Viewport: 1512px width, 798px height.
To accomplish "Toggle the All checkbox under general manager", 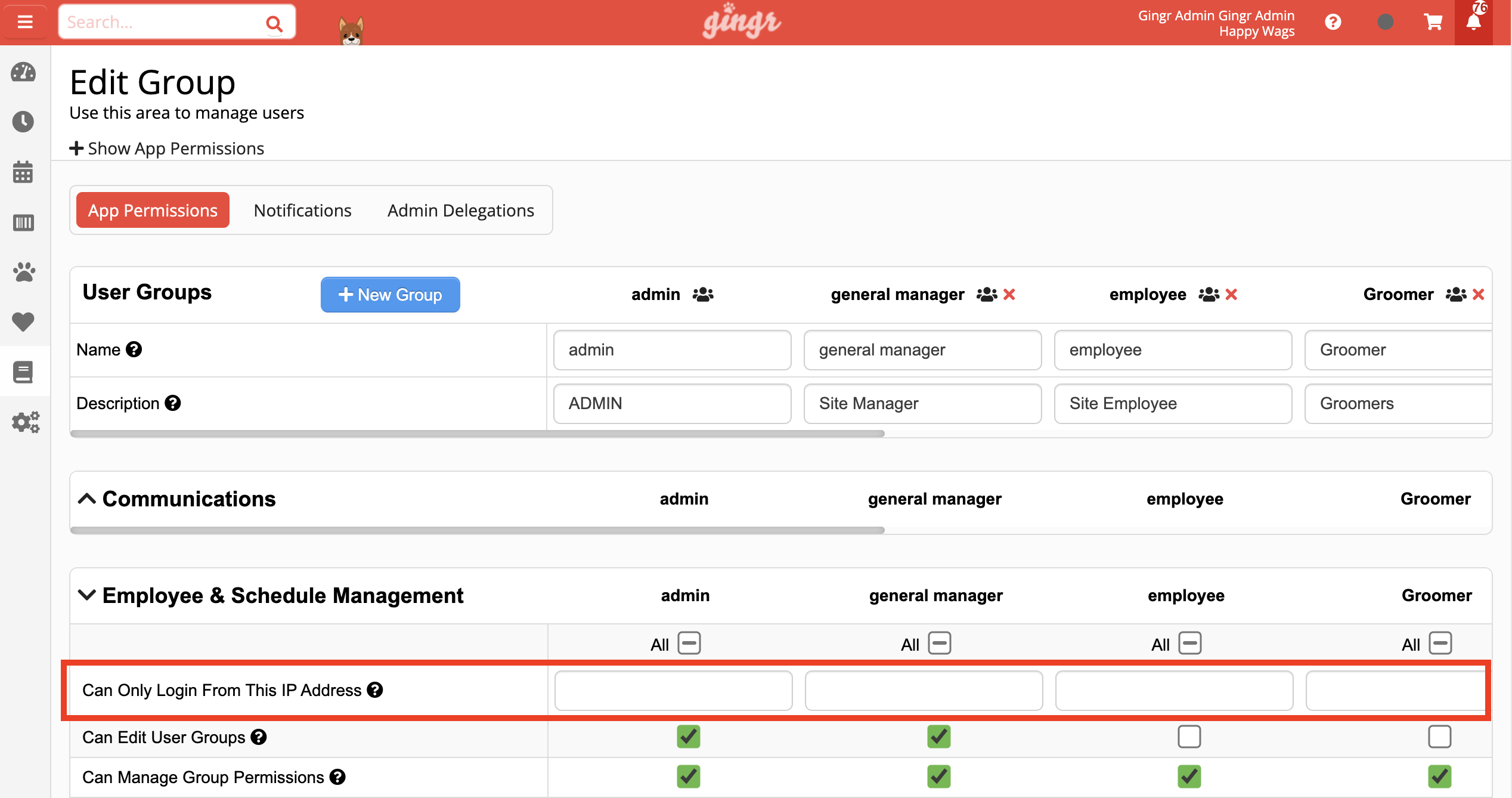I will [940, 644].
